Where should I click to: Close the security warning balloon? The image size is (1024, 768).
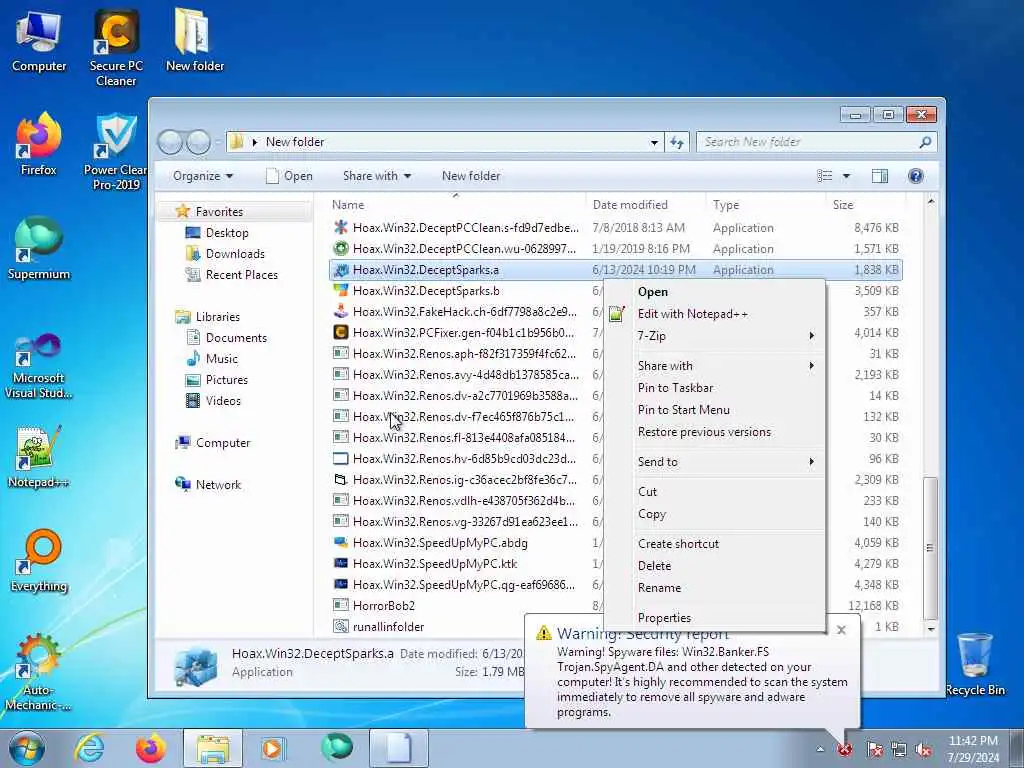coord(841,630)
